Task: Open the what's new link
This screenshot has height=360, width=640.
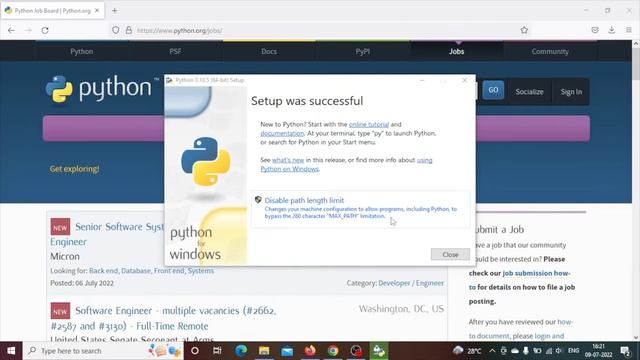Action: pos(288,160)
